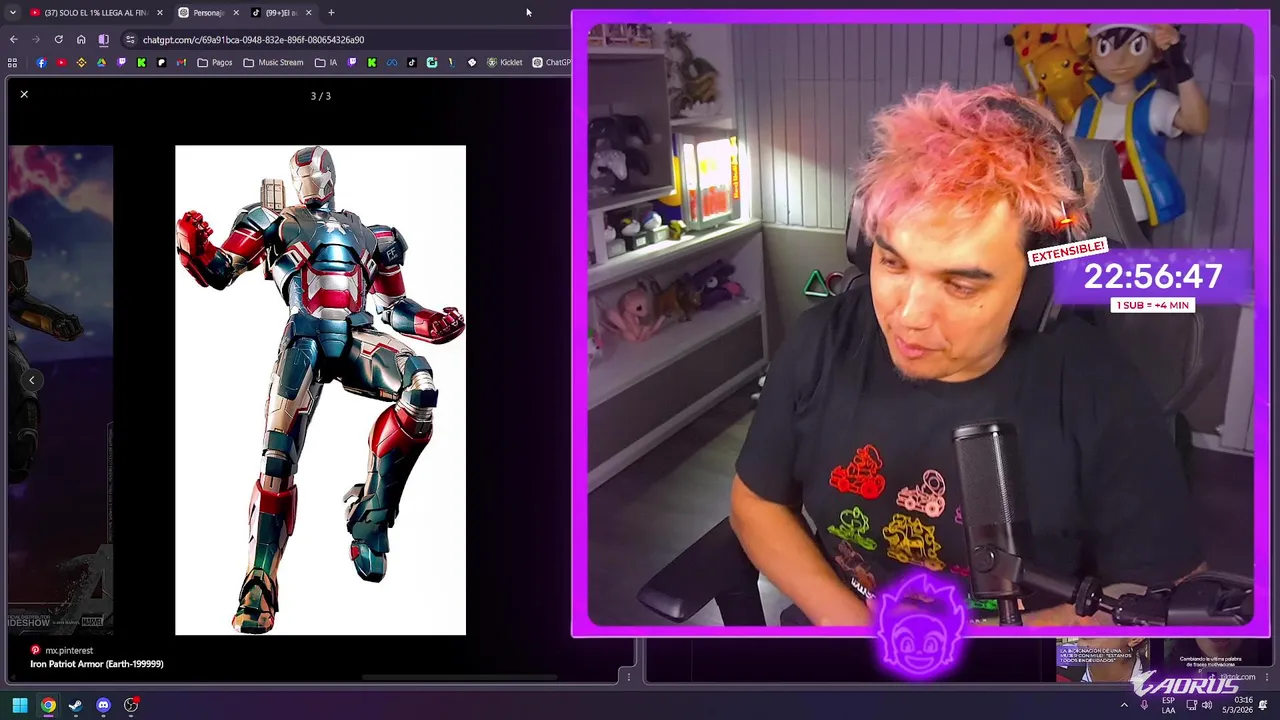Click the Pinterest logo icon beside source
Screen dimensions: 1280x720
[35, 650]
